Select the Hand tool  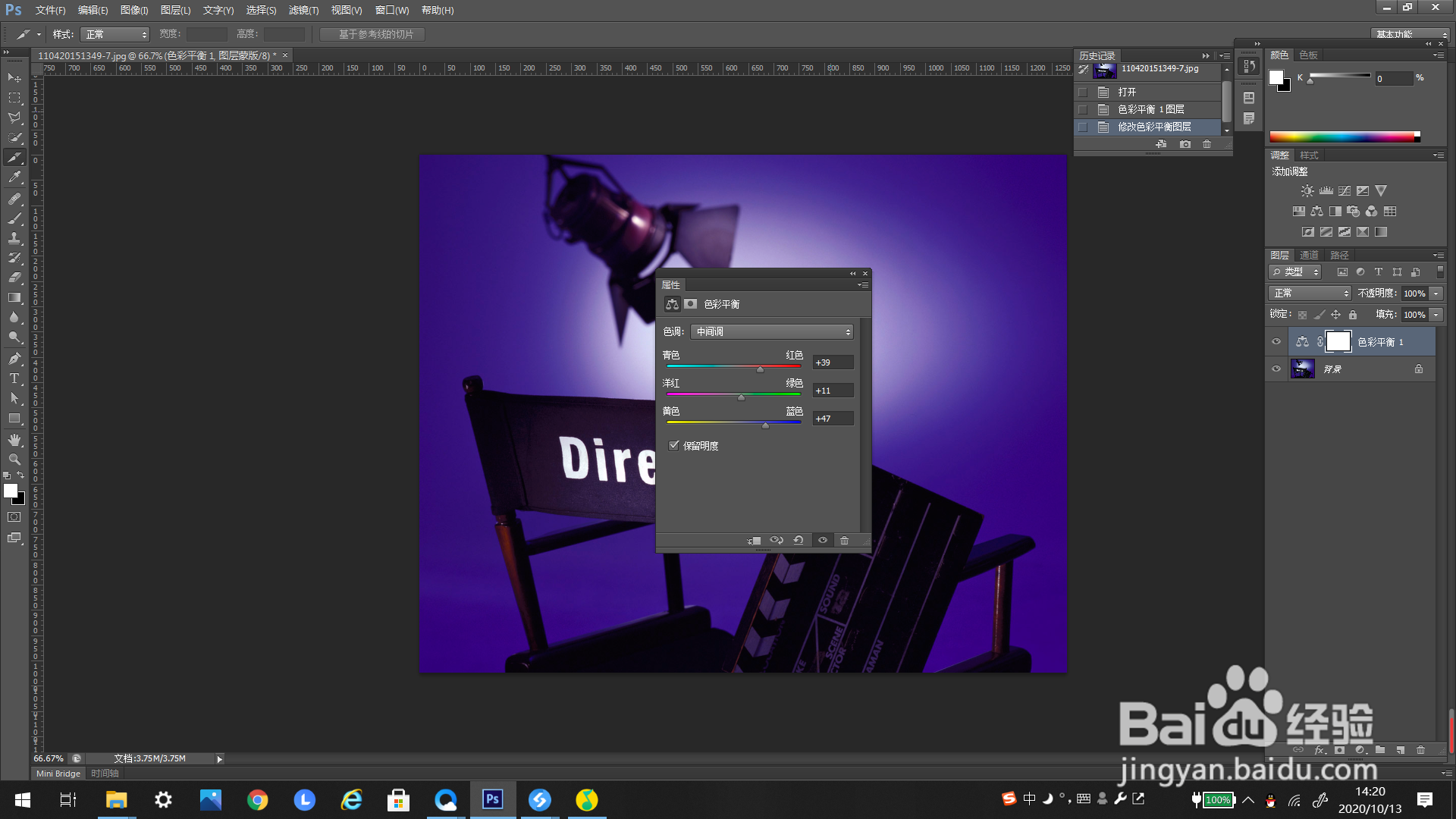(x=14, y=440)
